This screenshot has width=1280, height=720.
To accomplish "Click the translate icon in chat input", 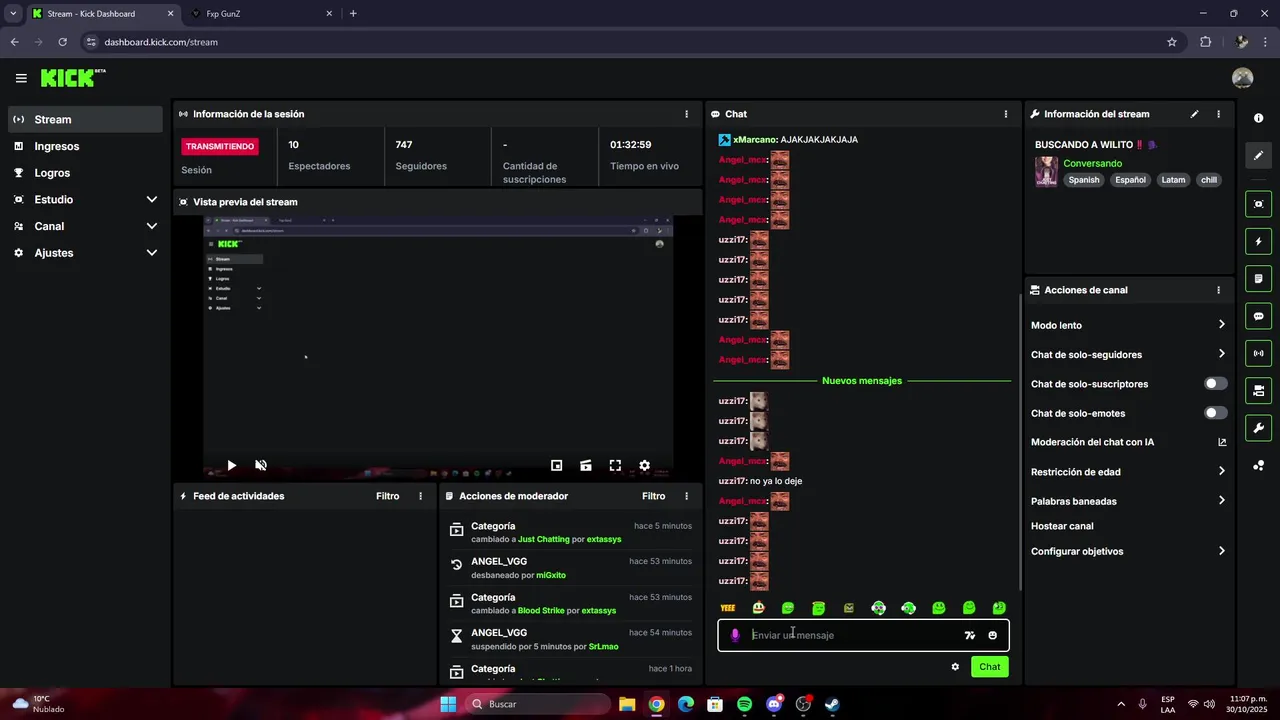I will point(969,635).
